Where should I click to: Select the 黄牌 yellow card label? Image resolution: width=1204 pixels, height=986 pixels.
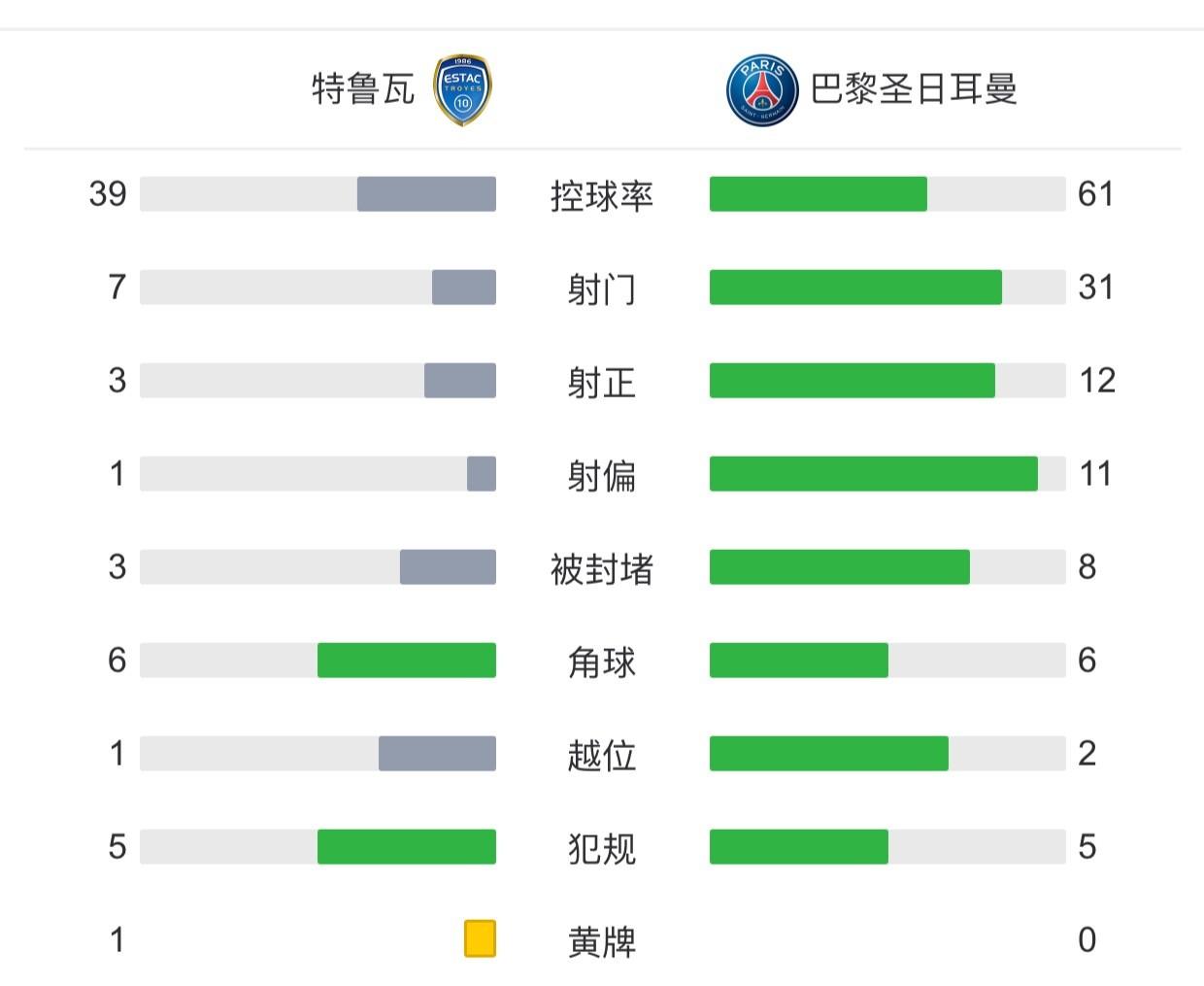pos(601,941)
